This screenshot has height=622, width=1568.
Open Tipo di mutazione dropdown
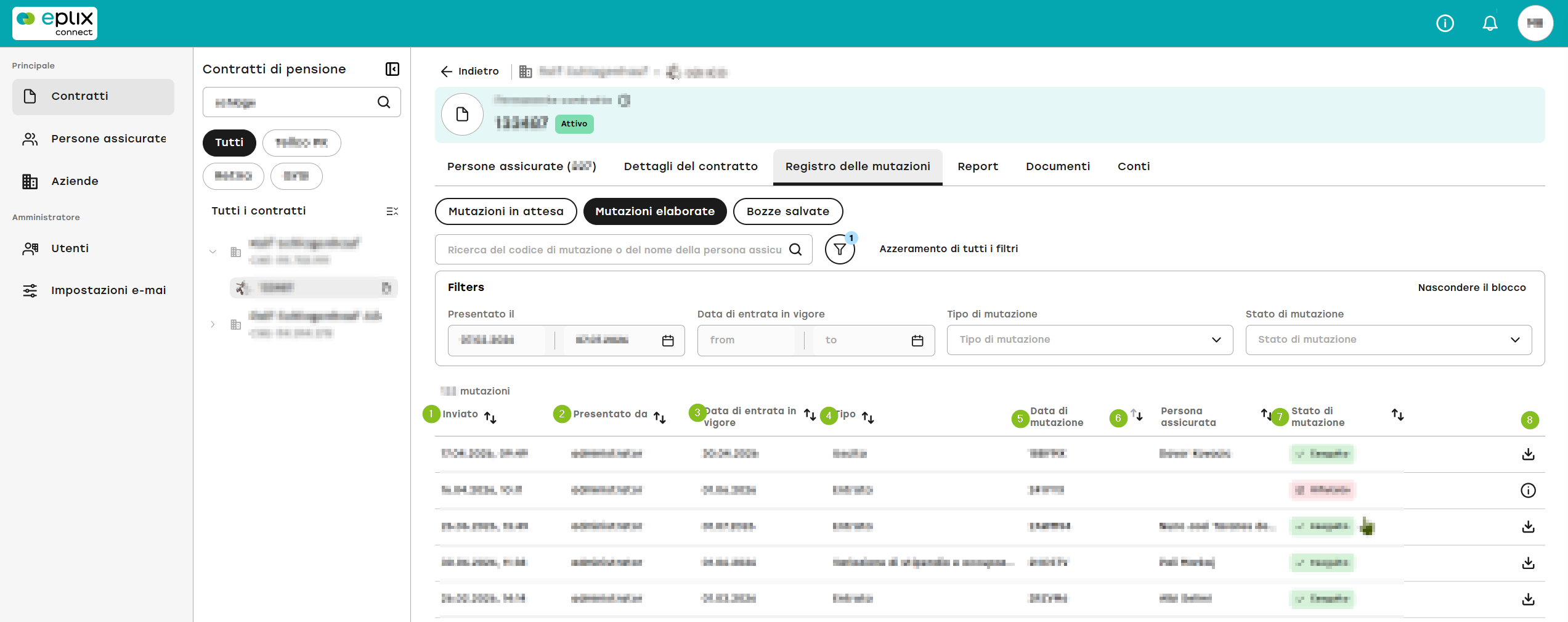click(1090, 340)
